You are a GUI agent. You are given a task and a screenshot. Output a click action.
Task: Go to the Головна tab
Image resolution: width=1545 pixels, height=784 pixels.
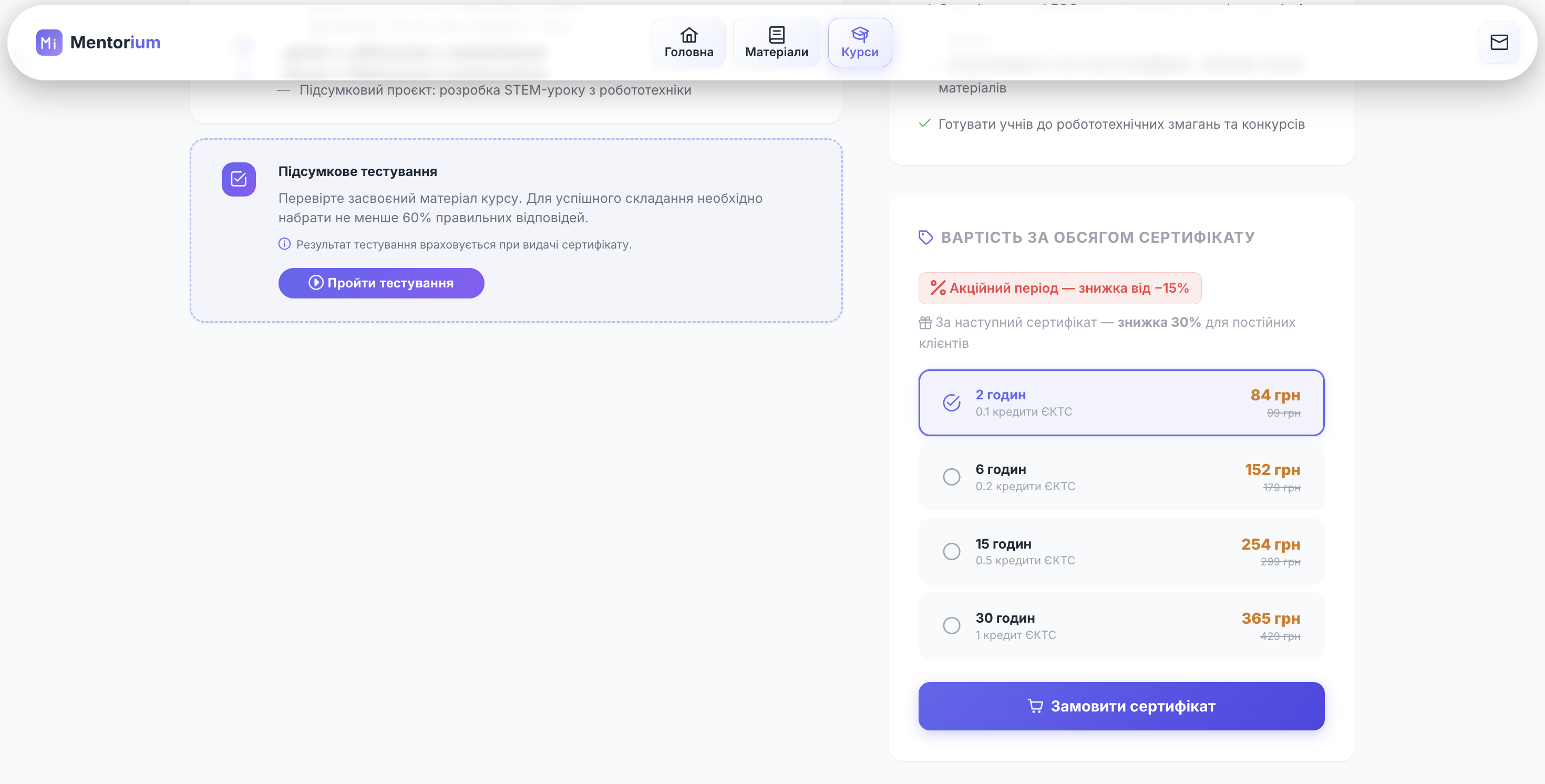coord(688,43)
